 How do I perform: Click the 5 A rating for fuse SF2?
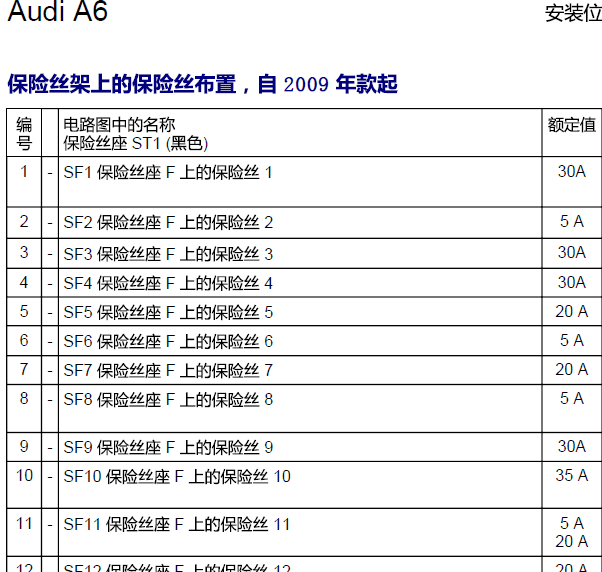[x=572, y=222]
